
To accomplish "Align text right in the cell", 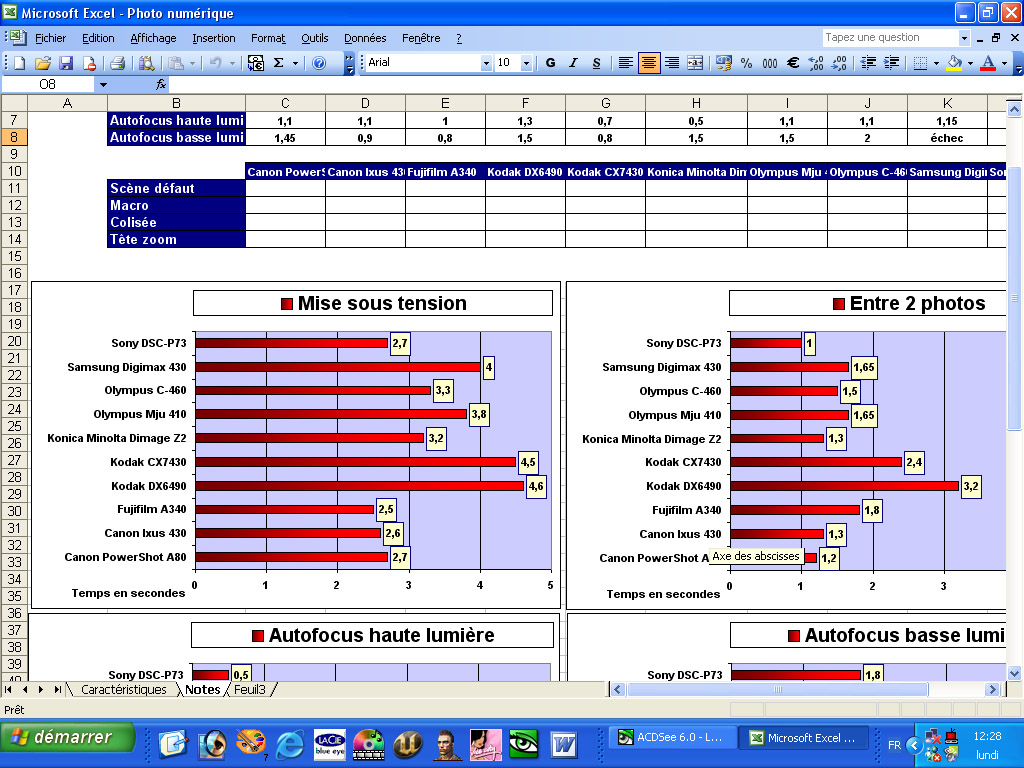I will click(671, 63).
